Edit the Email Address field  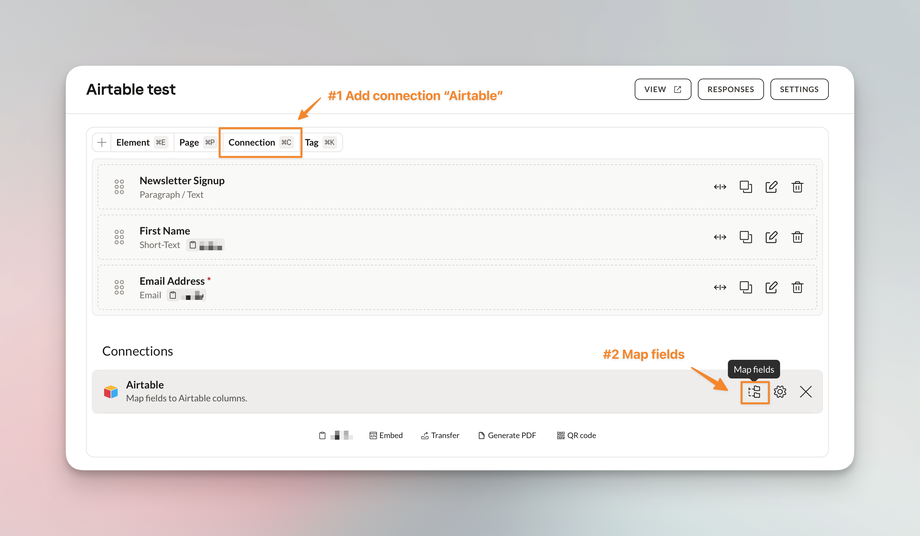pos(771,287)
